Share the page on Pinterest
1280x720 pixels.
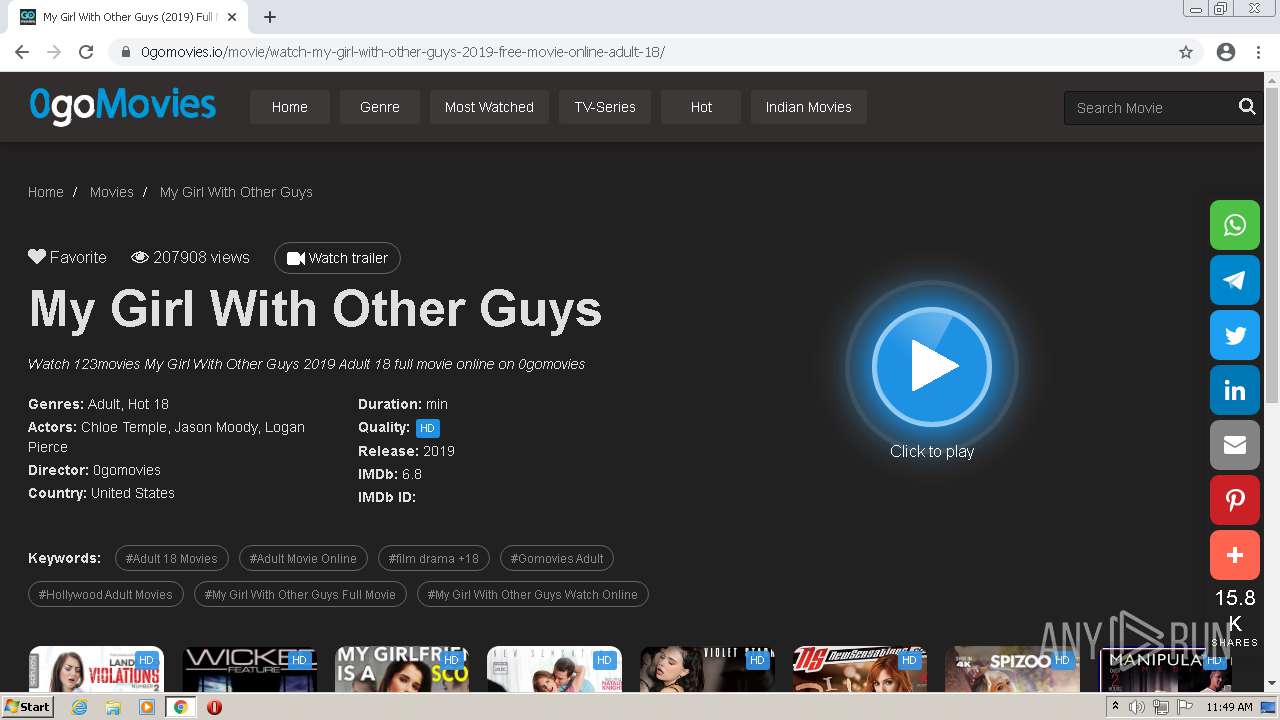(x=1235, y=500)
